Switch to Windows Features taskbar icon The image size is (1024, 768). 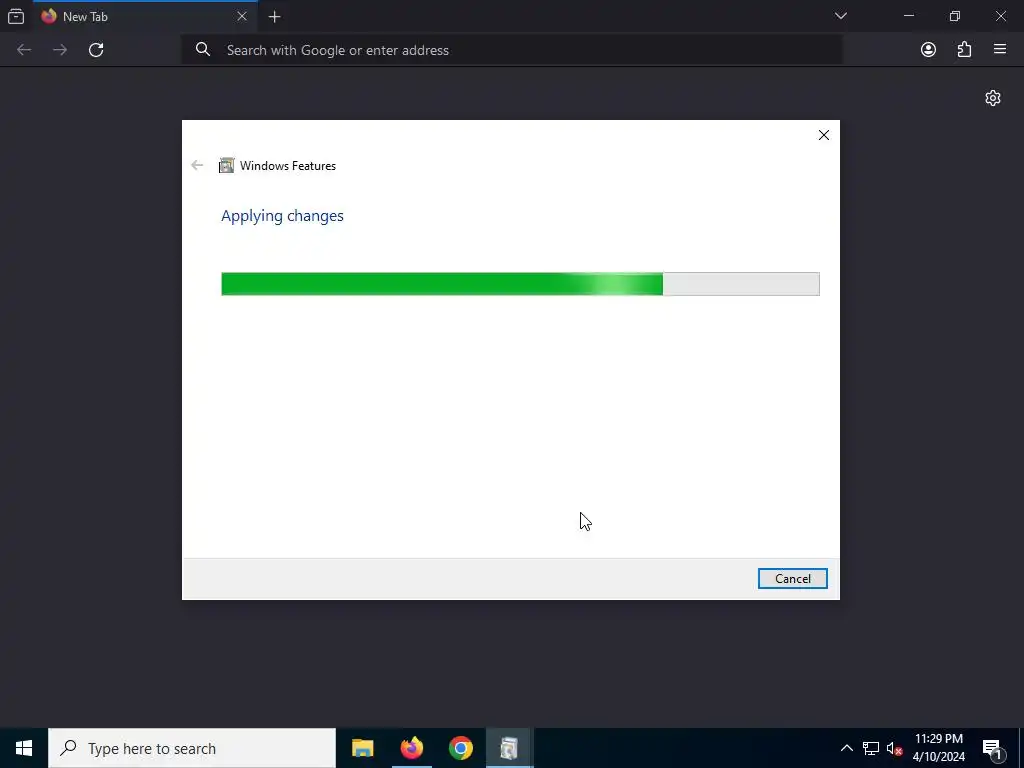pyautogui.click(x=509, y=748)
